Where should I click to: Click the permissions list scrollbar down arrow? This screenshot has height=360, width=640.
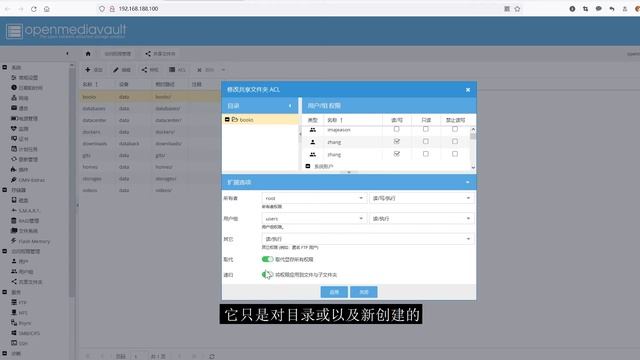pyautogui.click(x=473, y=167)
